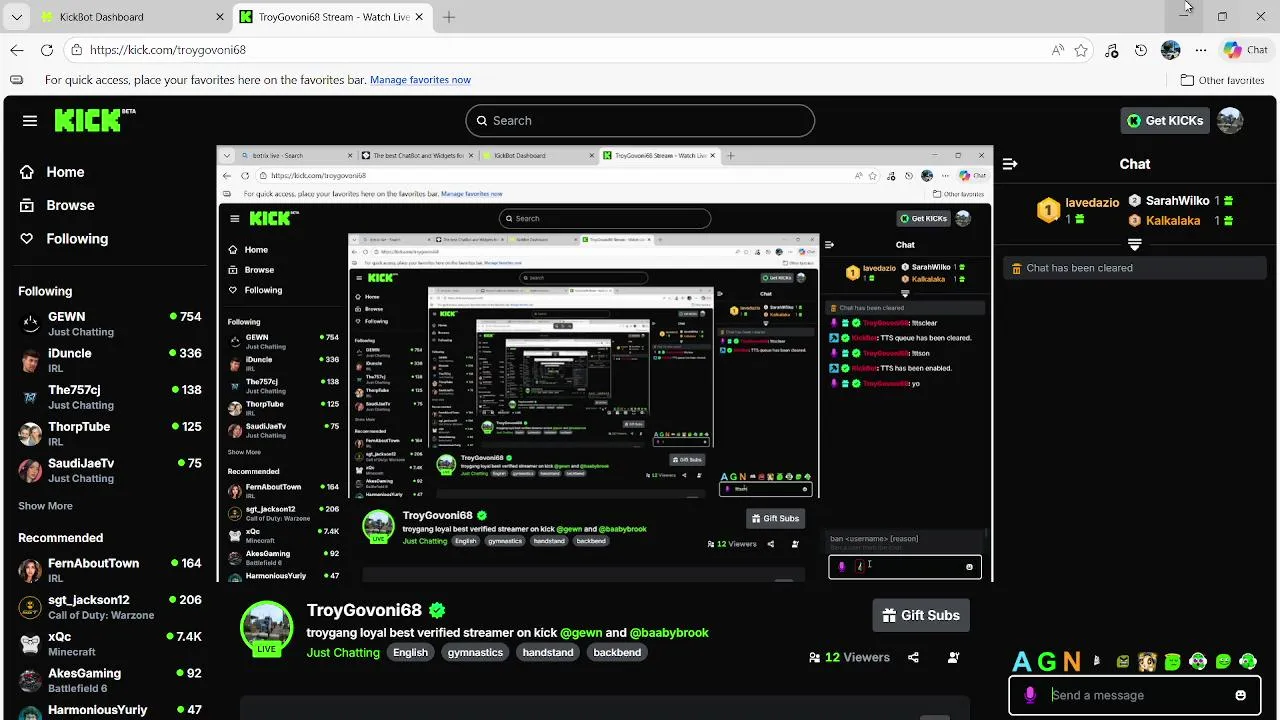Insert the green letter G emote

tap(1046, 662)
